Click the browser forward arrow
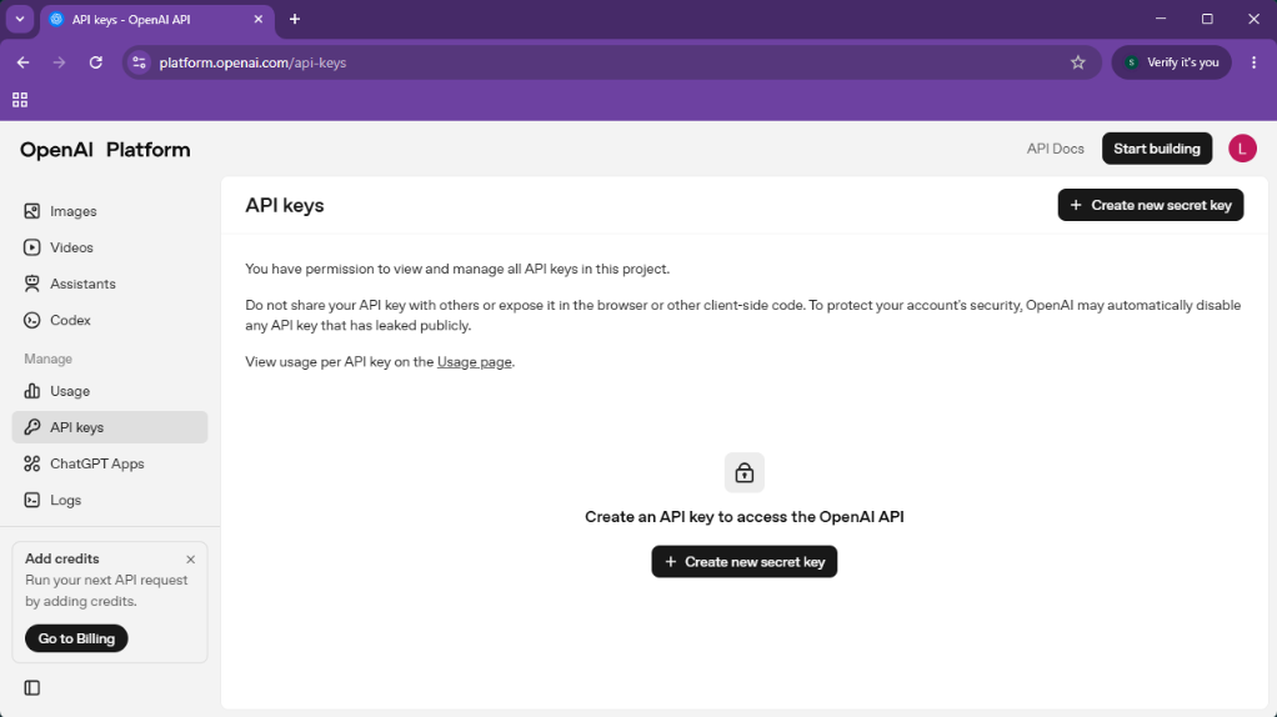 (x=59, y=62)
